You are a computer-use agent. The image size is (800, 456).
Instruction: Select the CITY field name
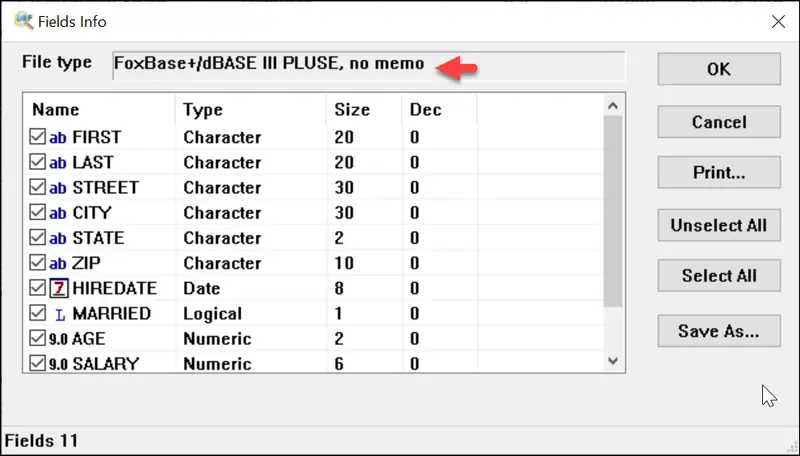(91, 213)
